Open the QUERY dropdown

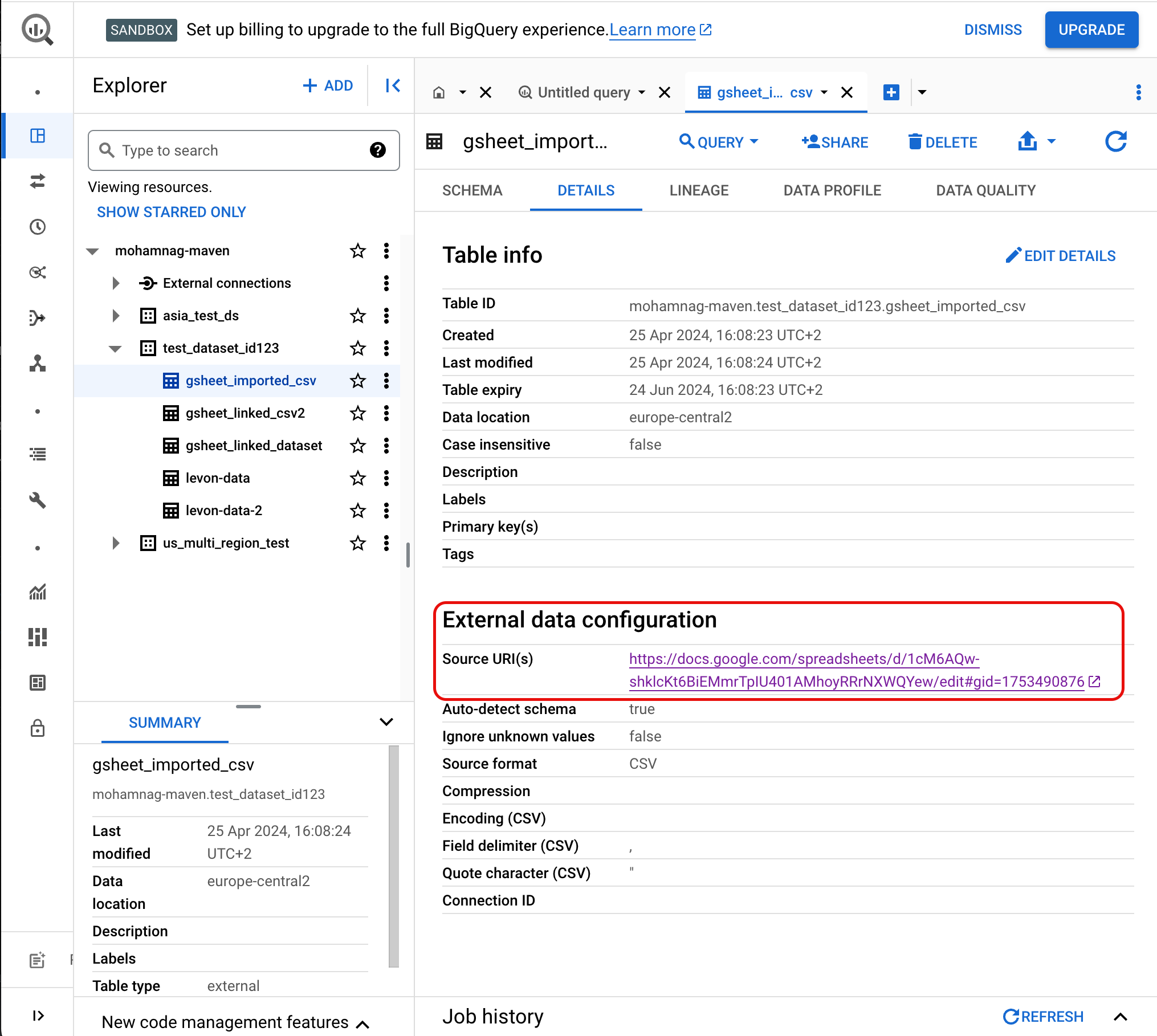point(719,142)
